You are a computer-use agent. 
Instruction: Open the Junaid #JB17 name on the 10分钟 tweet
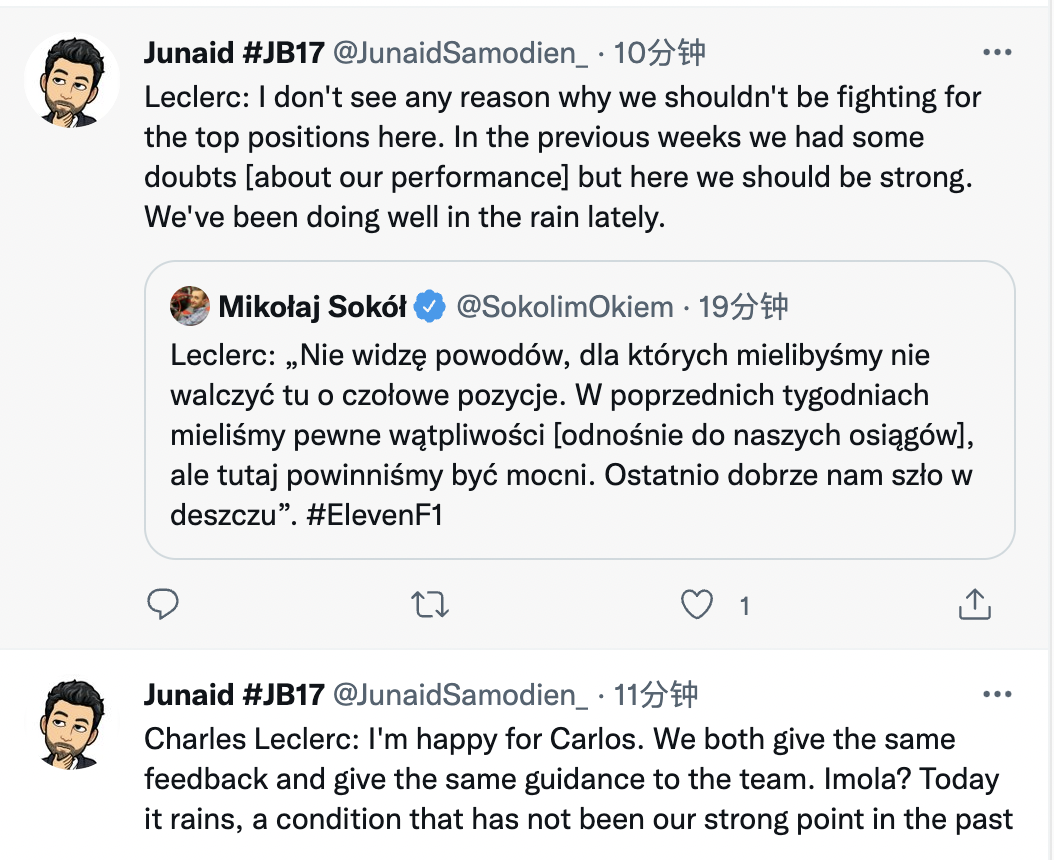click(234, 53)
